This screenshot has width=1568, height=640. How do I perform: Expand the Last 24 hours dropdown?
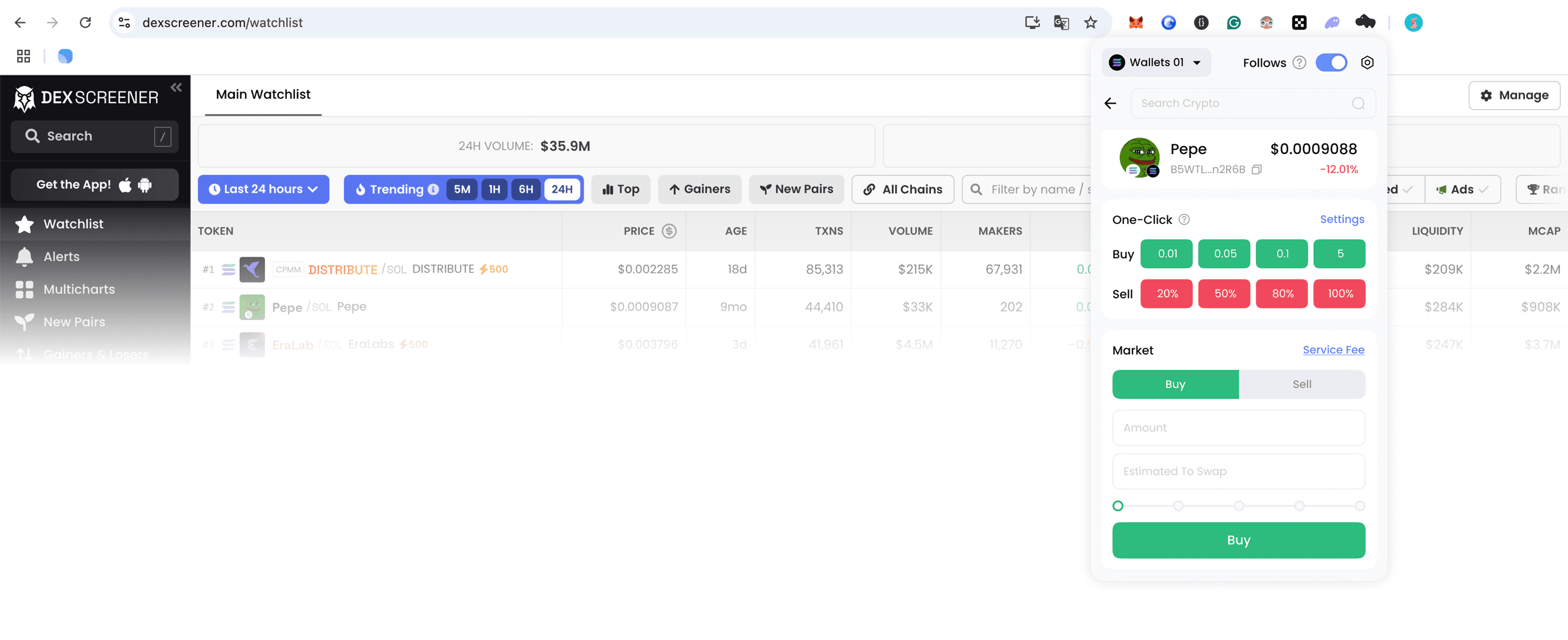pos(263,189)
